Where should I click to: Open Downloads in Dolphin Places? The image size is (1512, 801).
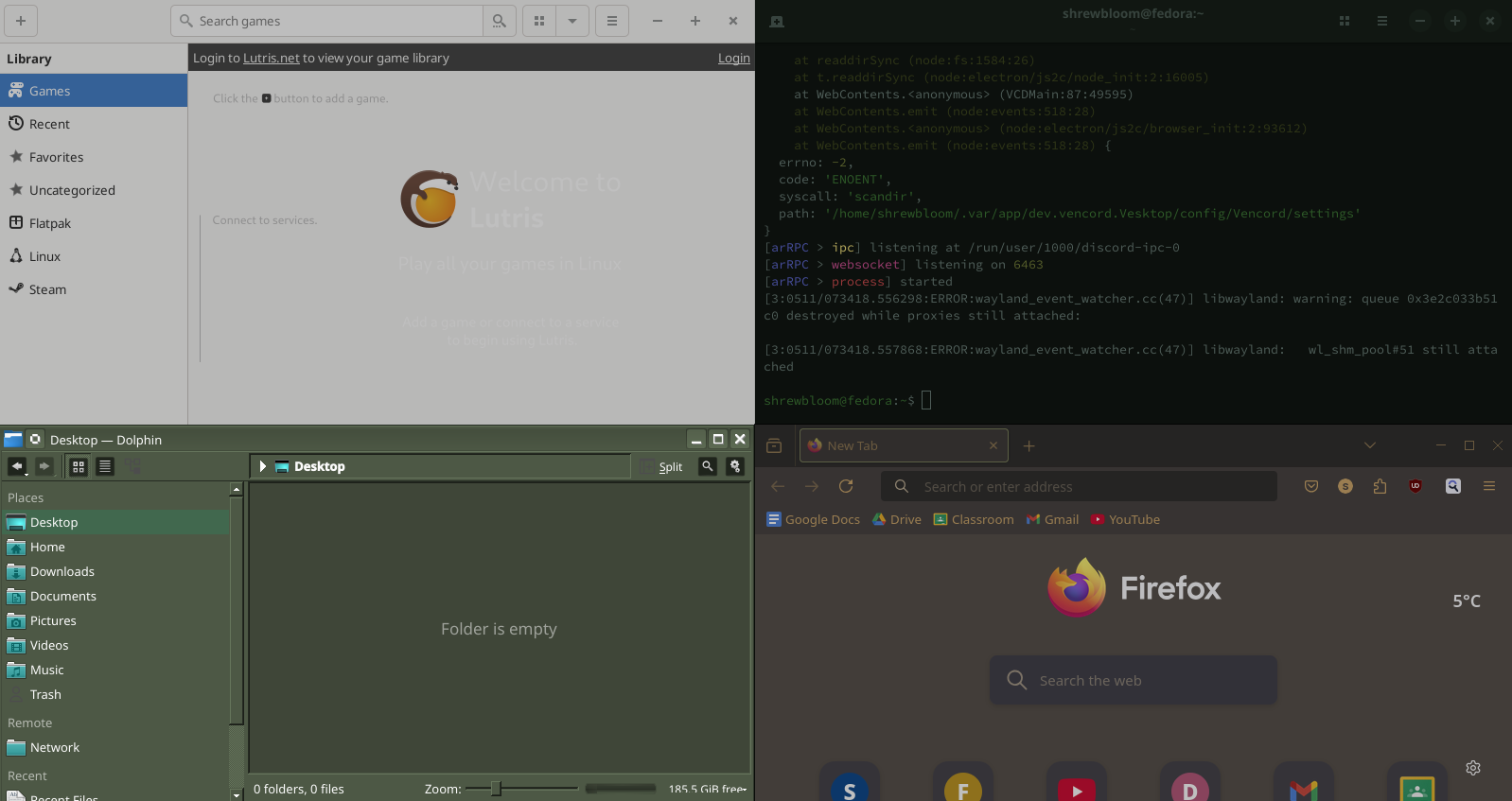point(115,571)
